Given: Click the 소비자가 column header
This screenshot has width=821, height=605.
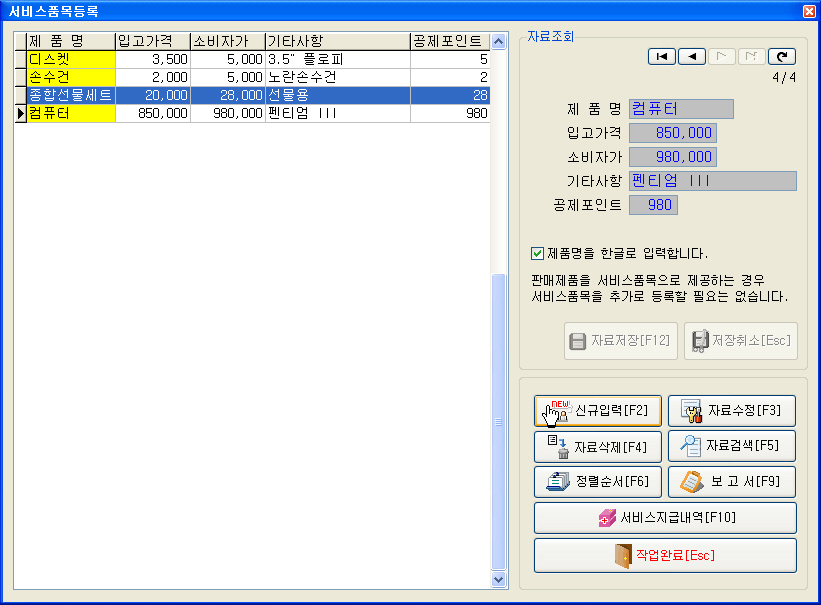Looking at the screenshot, I should pyautogui.click(x=227, y=41).
